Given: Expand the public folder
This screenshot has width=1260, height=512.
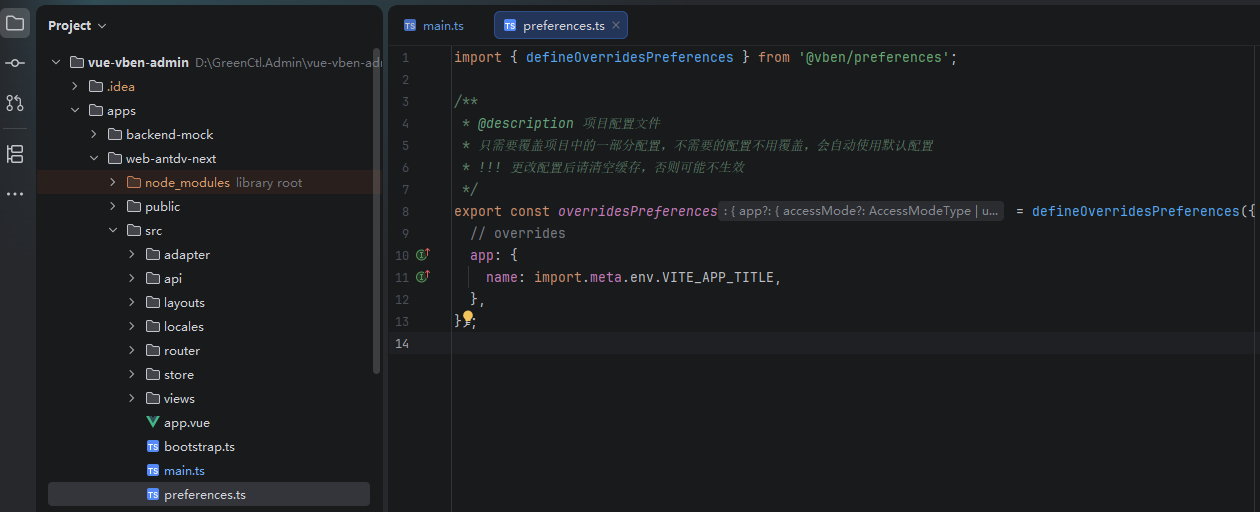Looking at the screenshot, I should coord(113,206).
